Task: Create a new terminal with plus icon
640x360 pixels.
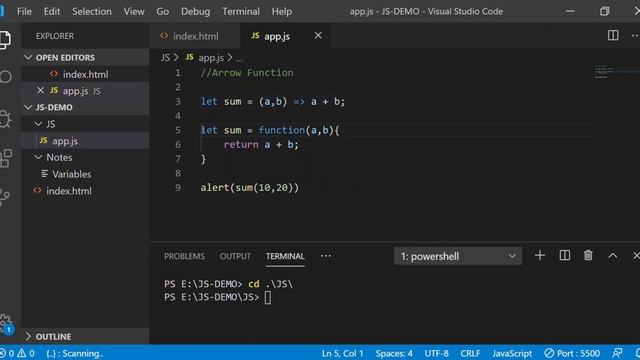Action: pyautogui.click(x=540, y=256)
